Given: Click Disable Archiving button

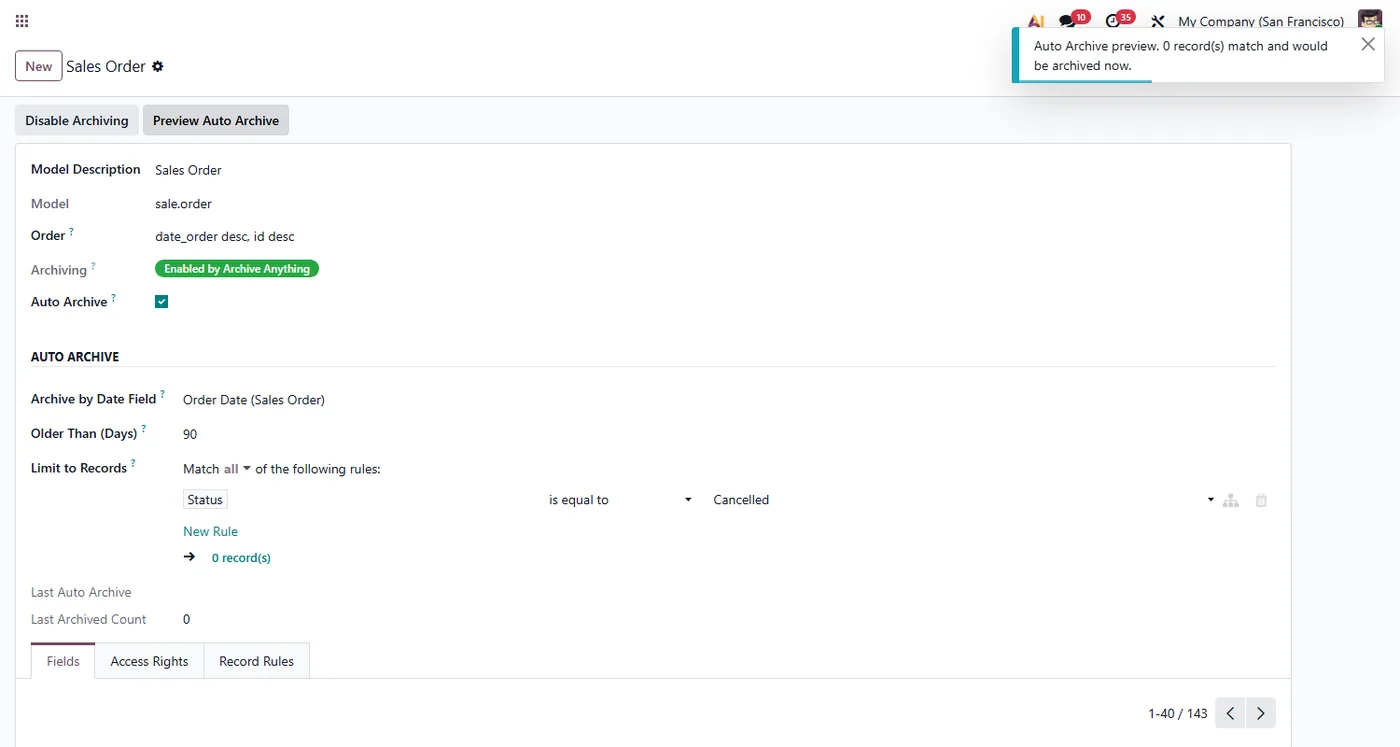Looking at the screenshot, I should pos(77,120).
